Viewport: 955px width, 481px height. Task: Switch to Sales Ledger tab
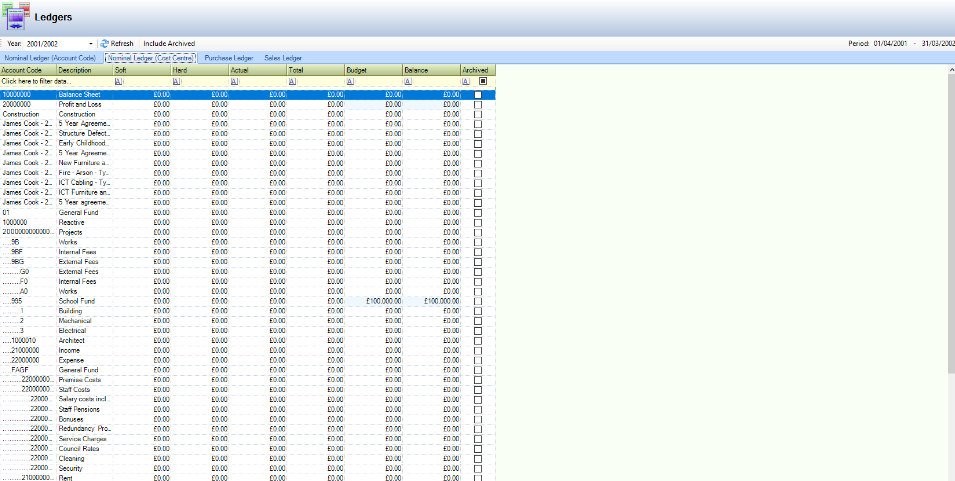(283, 58)
